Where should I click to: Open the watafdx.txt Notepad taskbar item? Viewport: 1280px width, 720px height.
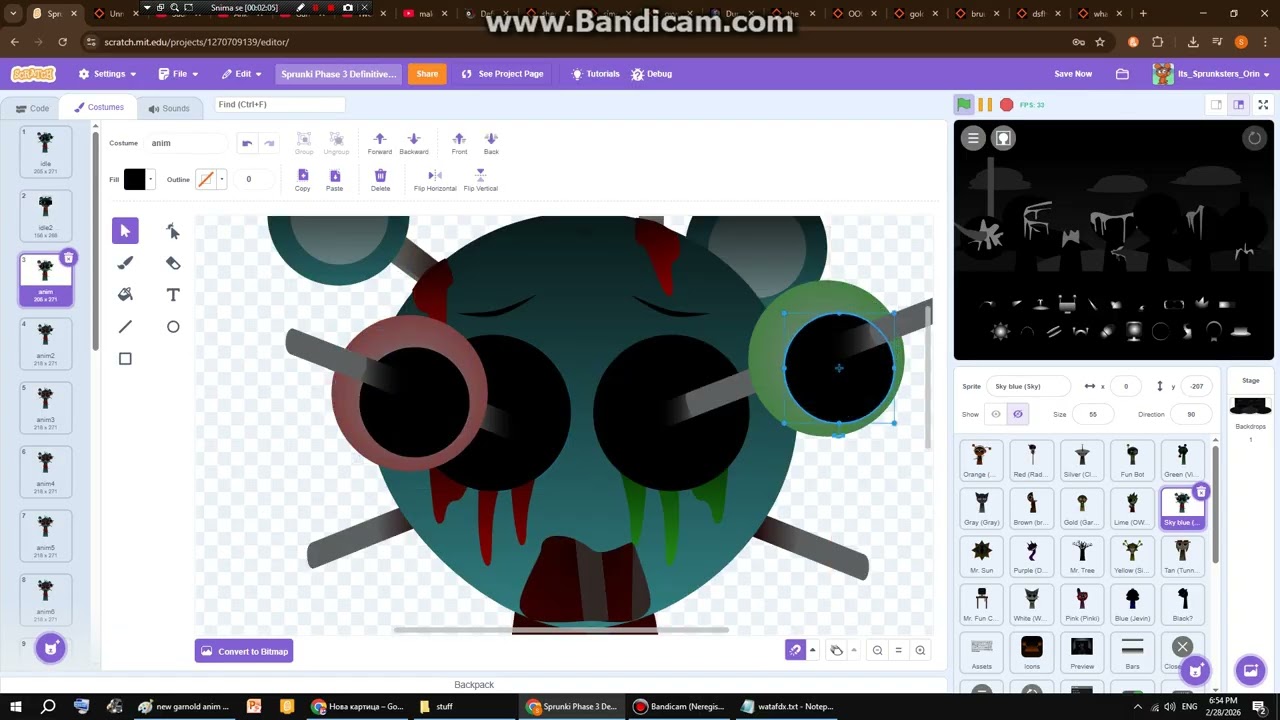click(x=787, y=706)
